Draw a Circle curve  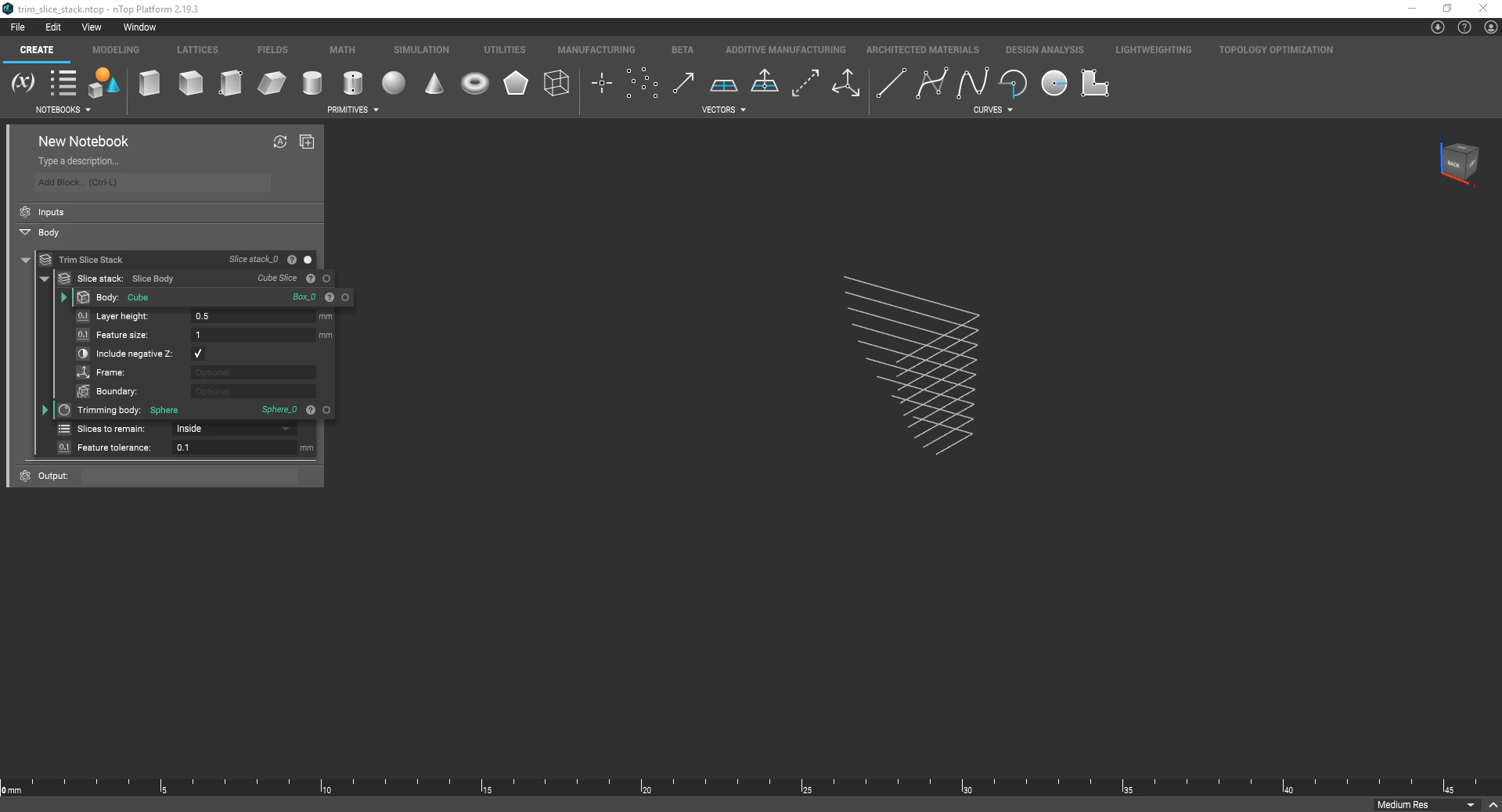1054,83
